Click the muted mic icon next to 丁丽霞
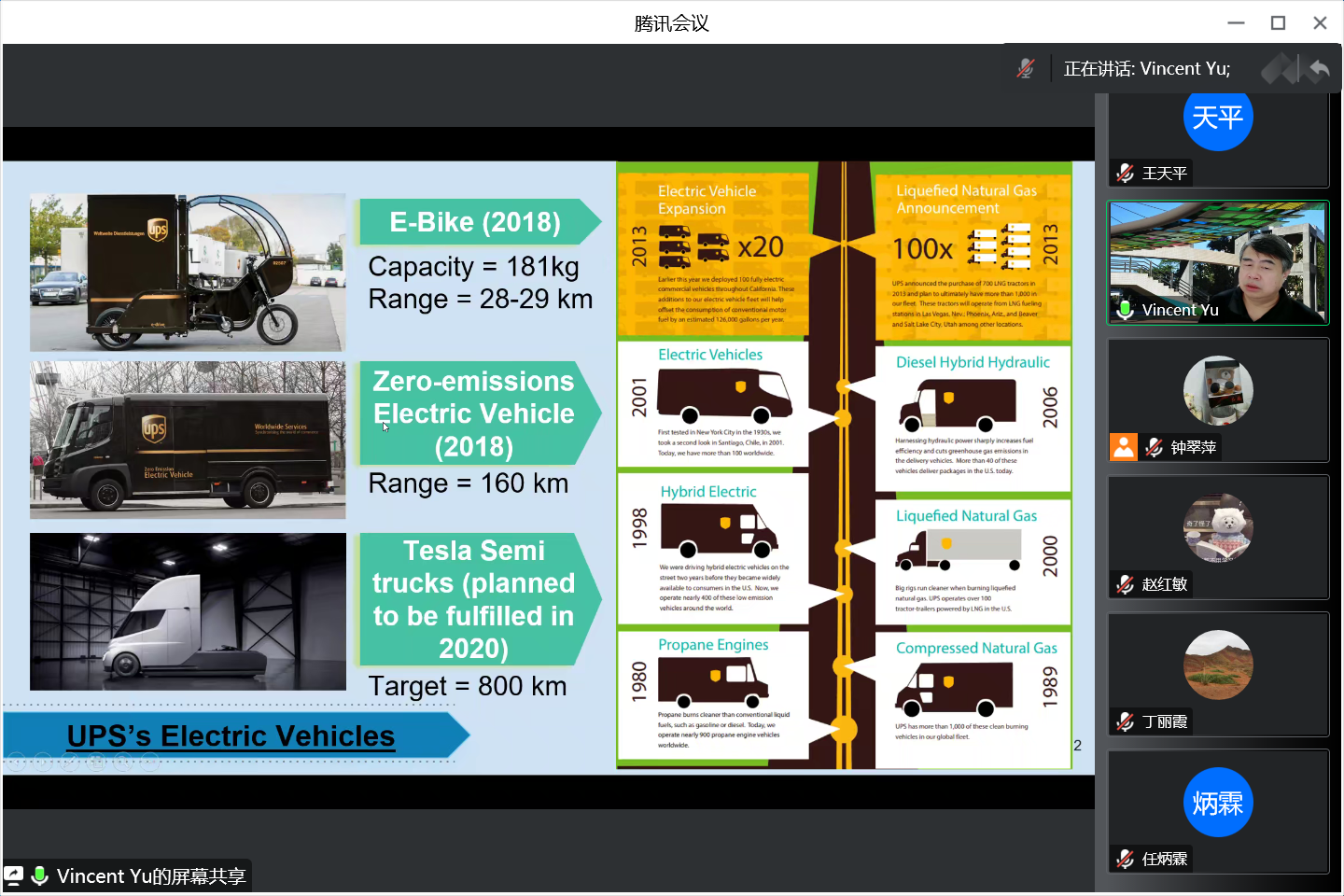The width and height of the screenshot is (1344, 896). [x=1126, y=721]
